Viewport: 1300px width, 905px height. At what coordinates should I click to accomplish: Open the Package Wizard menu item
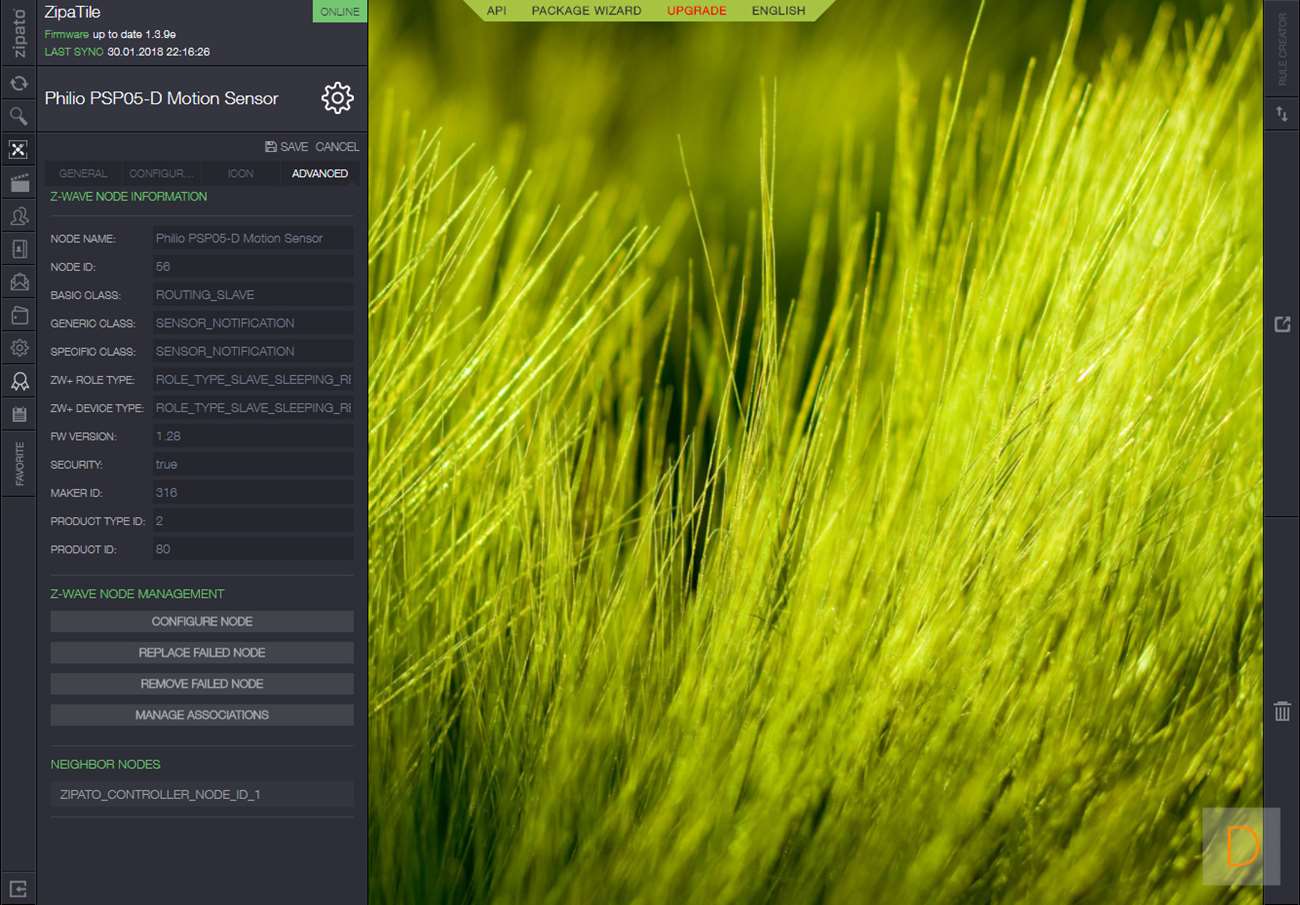tap(586, 10)
